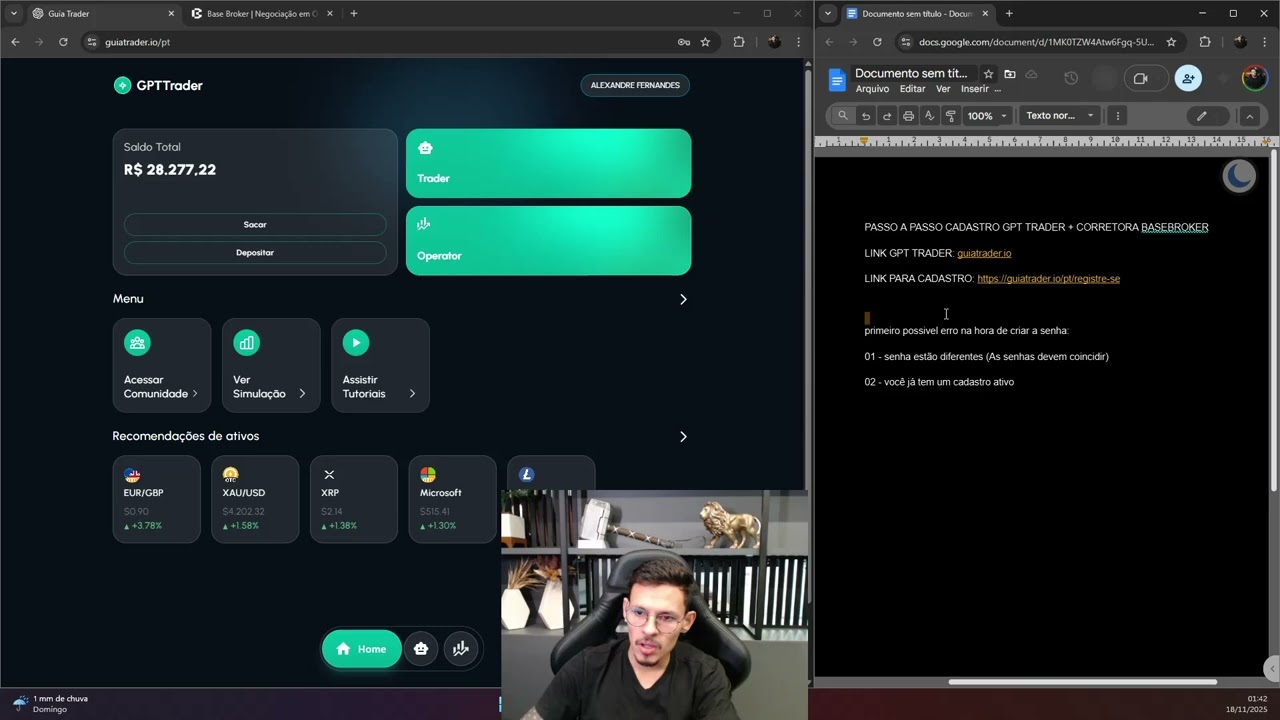Viewport: 1280px width, 720px height.
Task: Open the Arquivo menu in Docs
Action: (872, 89)
